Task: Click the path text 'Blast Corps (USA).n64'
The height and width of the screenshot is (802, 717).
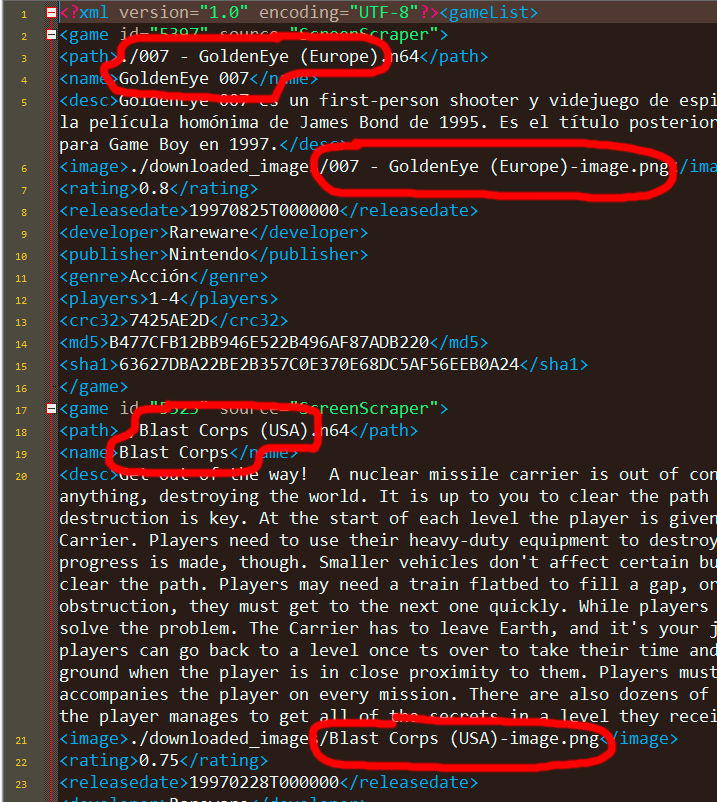Action: coord(244,430)
